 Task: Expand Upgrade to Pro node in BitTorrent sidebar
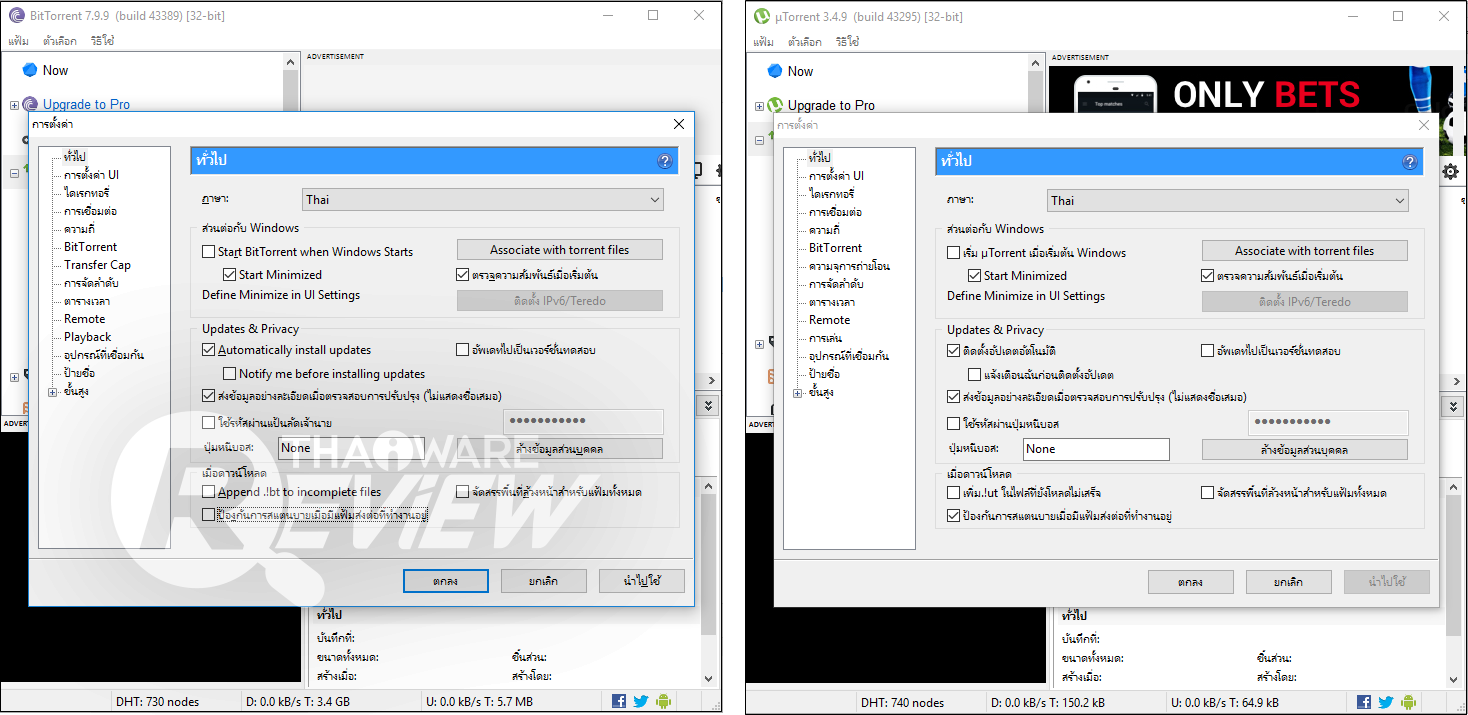[14, 105]
